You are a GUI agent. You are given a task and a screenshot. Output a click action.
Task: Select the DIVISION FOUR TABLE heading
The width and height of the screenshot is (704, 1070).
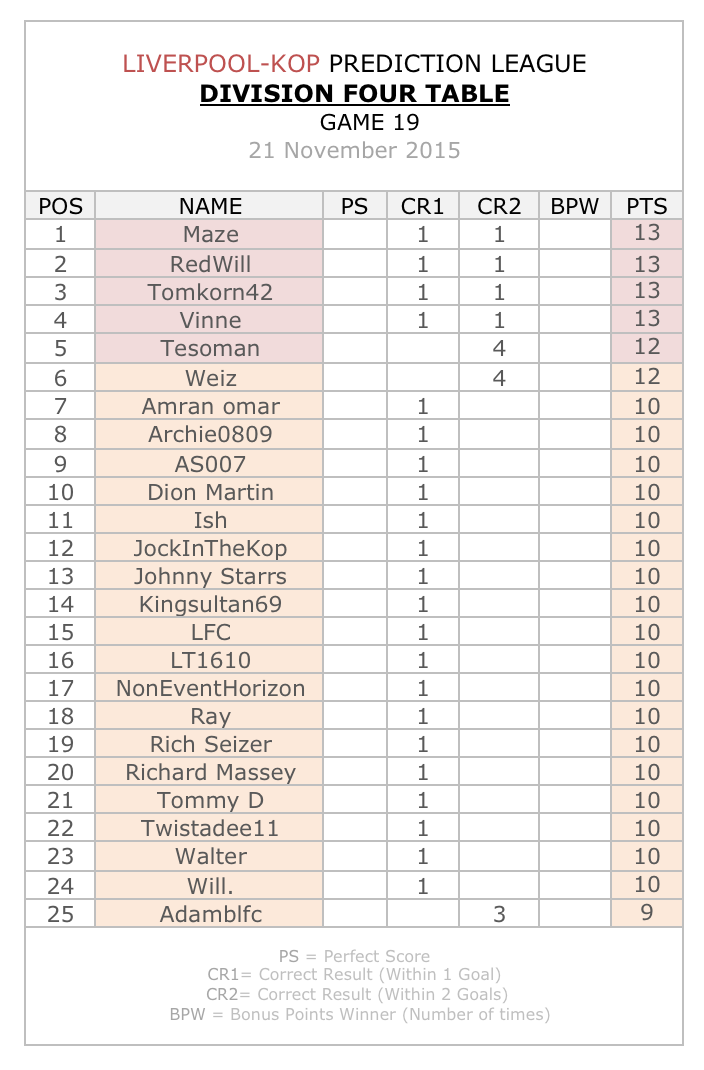point(354,93)
